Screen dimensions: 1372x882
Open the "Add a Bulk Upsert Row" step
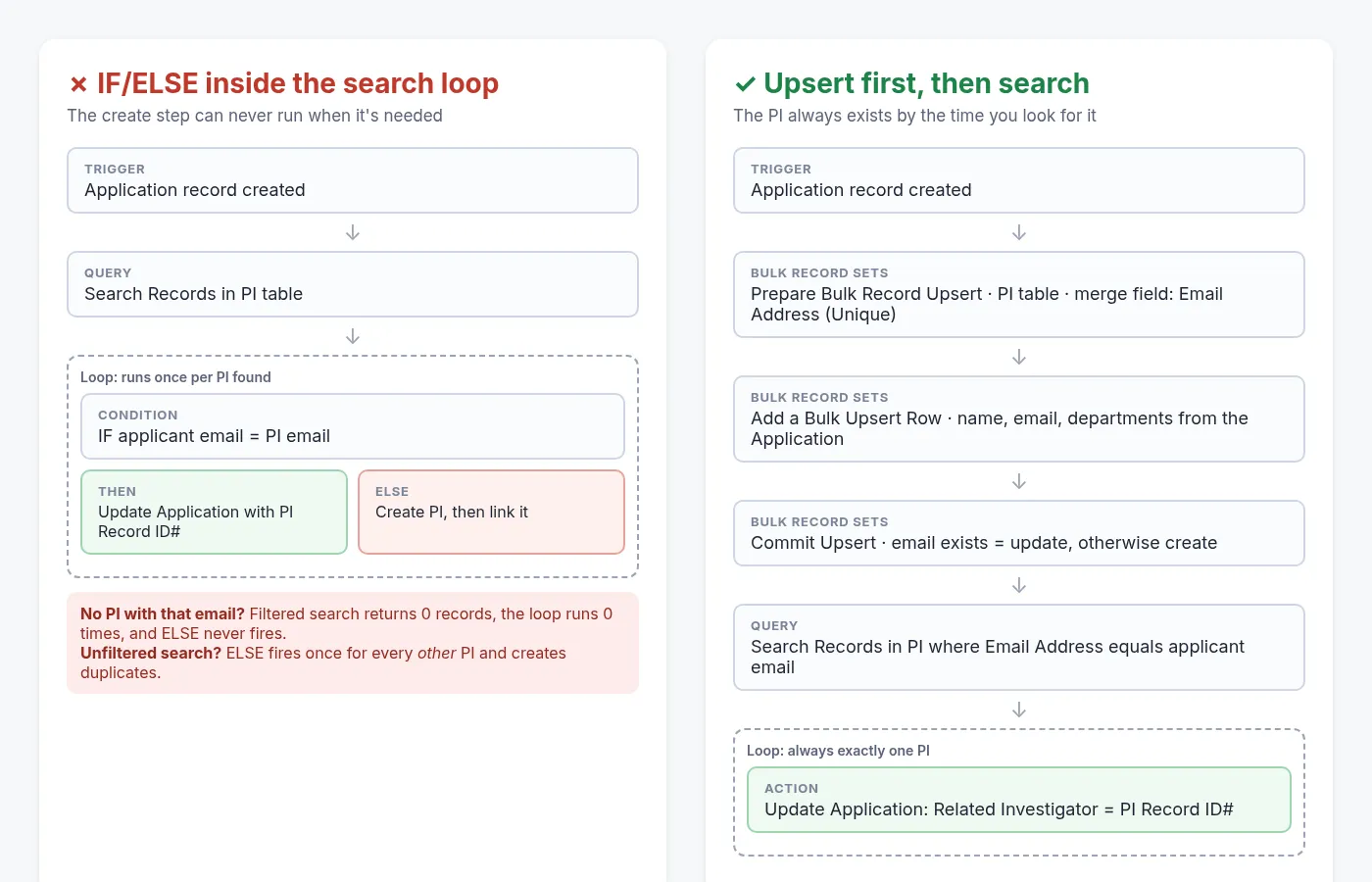(x=1019, y=419)
